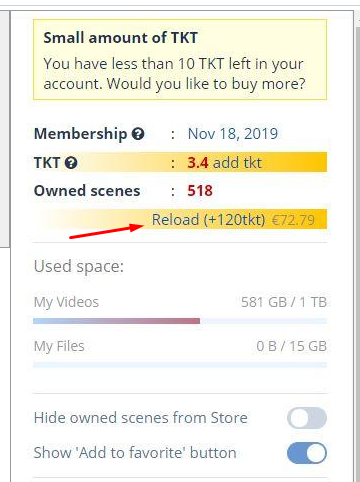Disable Show 'Add to favorite' button switch
The height and width of the screenshot is (482, 360).
point(307,453)
